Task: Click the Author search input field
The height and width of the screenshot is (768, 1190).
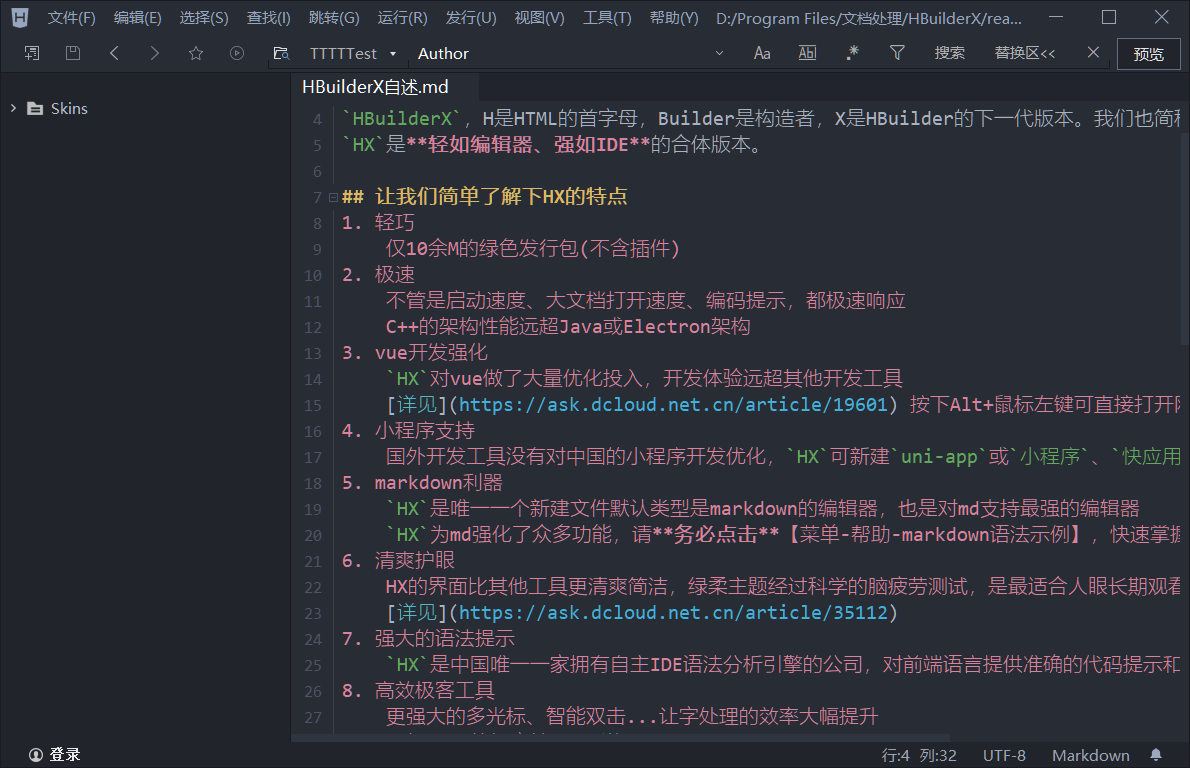Action: coord(562,54)
